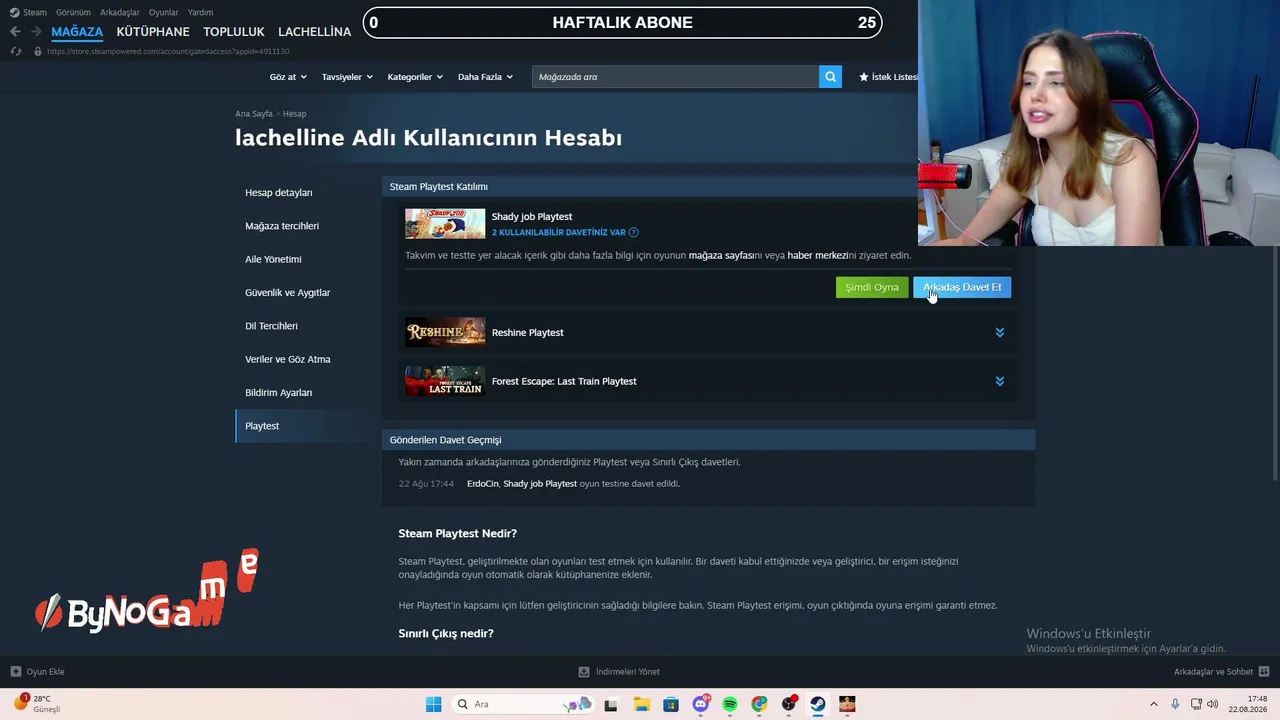Open the Görünüm menu
Screen dimensions: 1280x720
coord(73,12)
